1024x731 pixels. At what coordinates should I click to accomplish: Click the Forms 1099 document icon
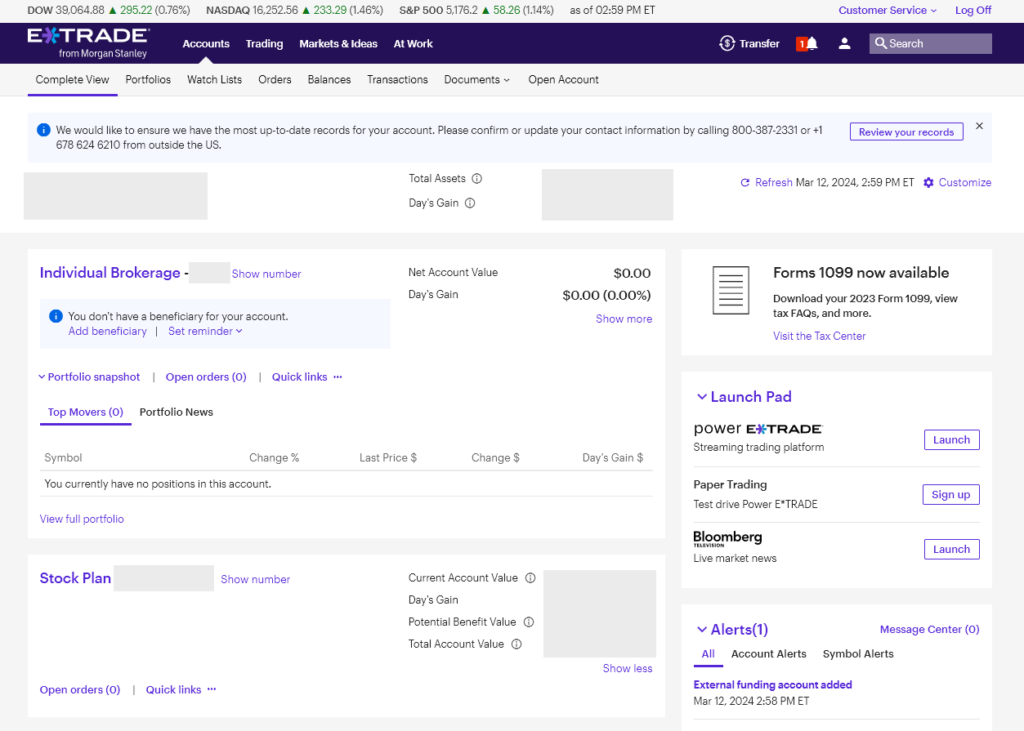click(731, 290)
